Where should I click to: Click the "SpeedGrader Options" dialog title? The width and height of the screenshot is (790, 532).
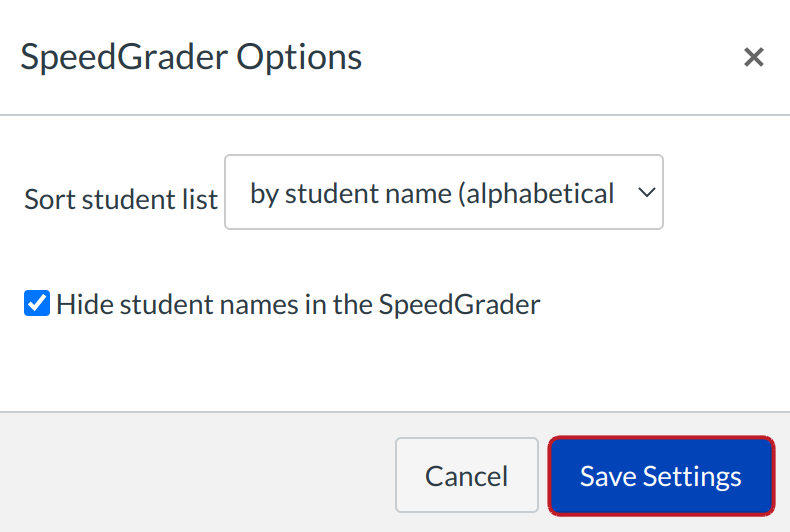(191, 57)
